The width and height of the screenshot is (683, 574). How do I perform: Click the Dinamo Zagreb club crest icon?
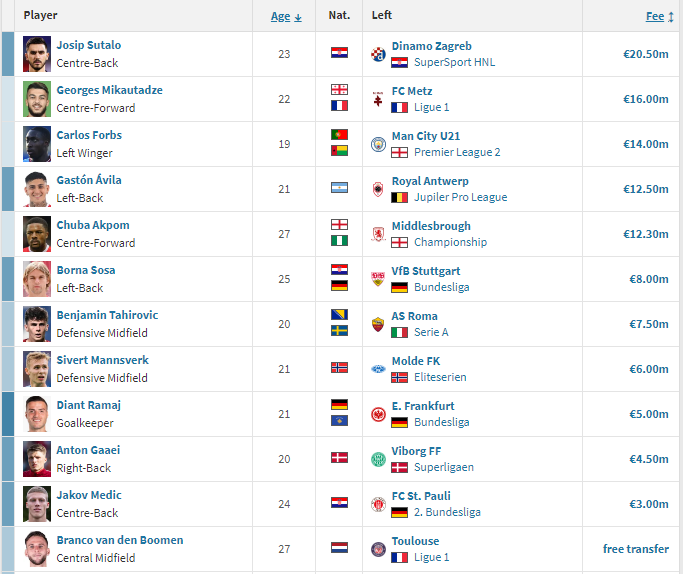coord(378,54)
